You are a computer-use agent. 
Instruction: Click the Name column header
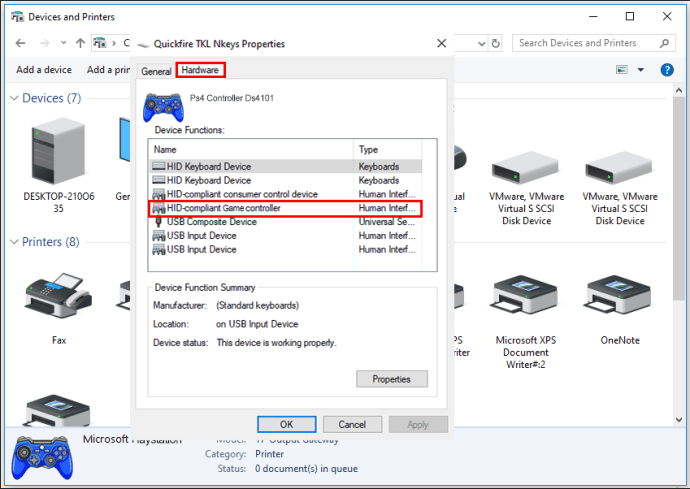pyautogui.click(x=250, y=149)
